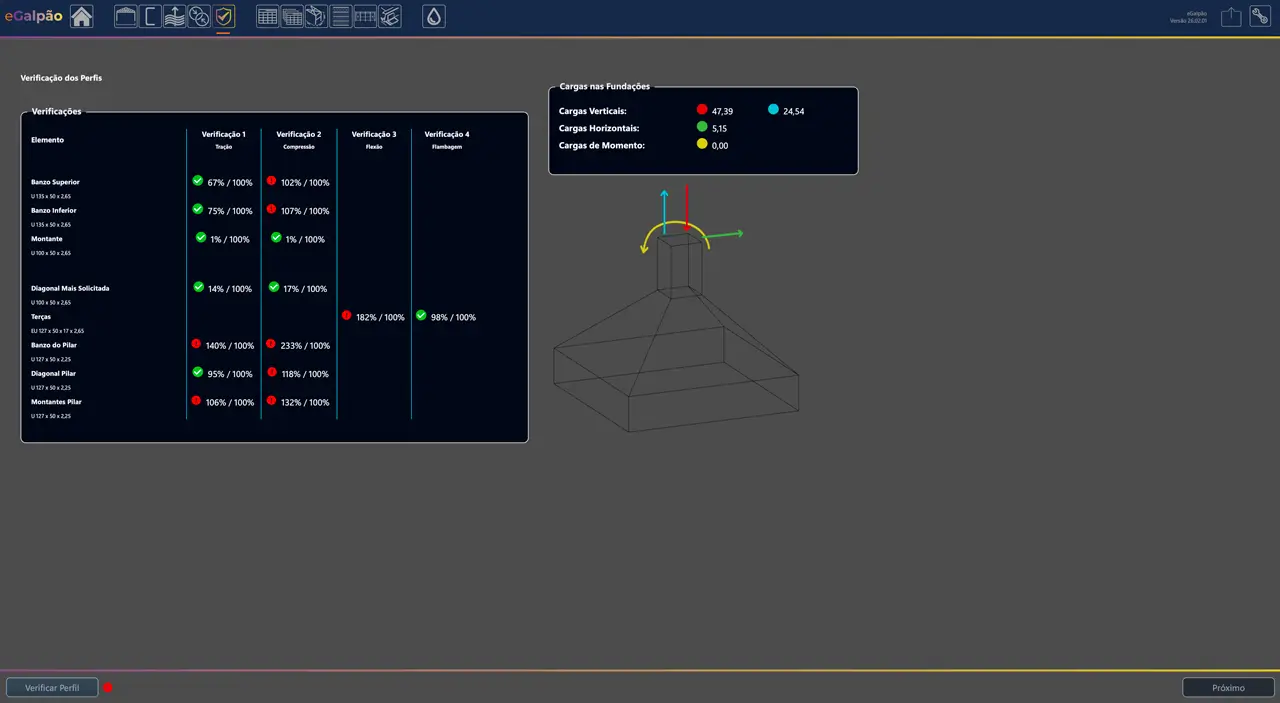The image size is (1280, 703).
Task: Click the two-circles arrows icon
Action: click(199, 16)
